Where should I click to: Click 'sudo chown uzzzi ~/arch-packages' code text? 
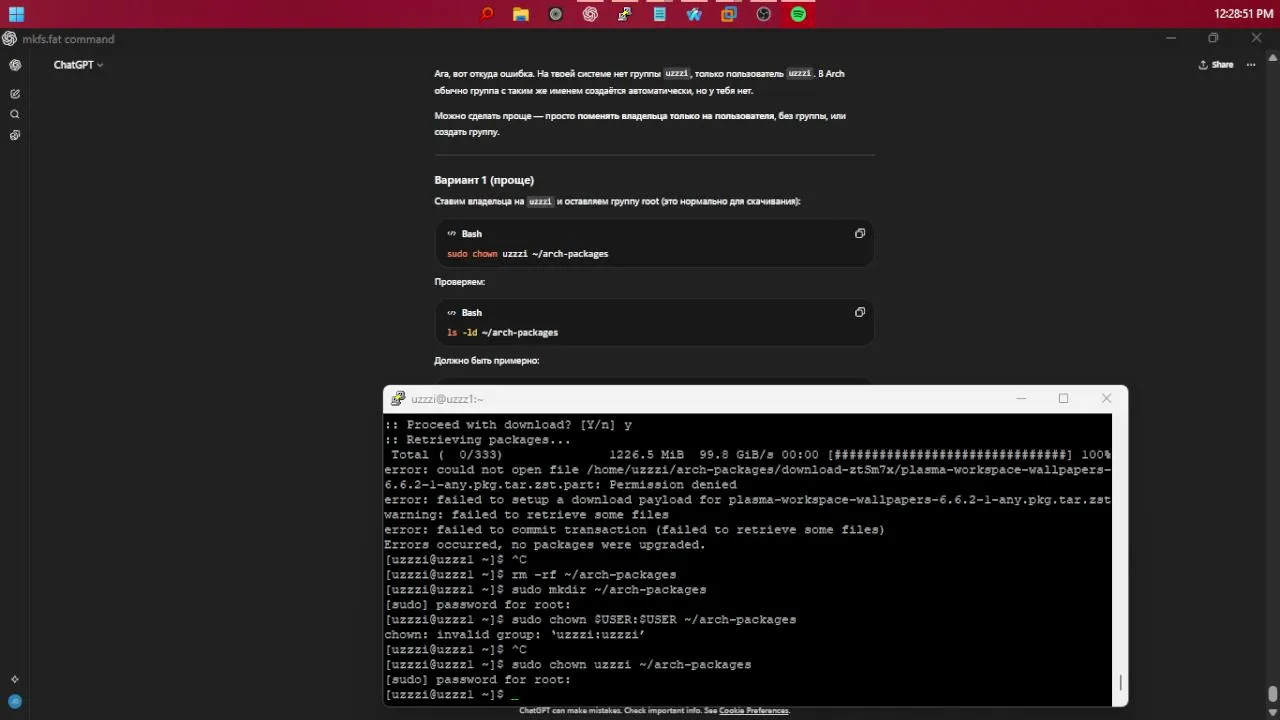(x=527, y=254)
